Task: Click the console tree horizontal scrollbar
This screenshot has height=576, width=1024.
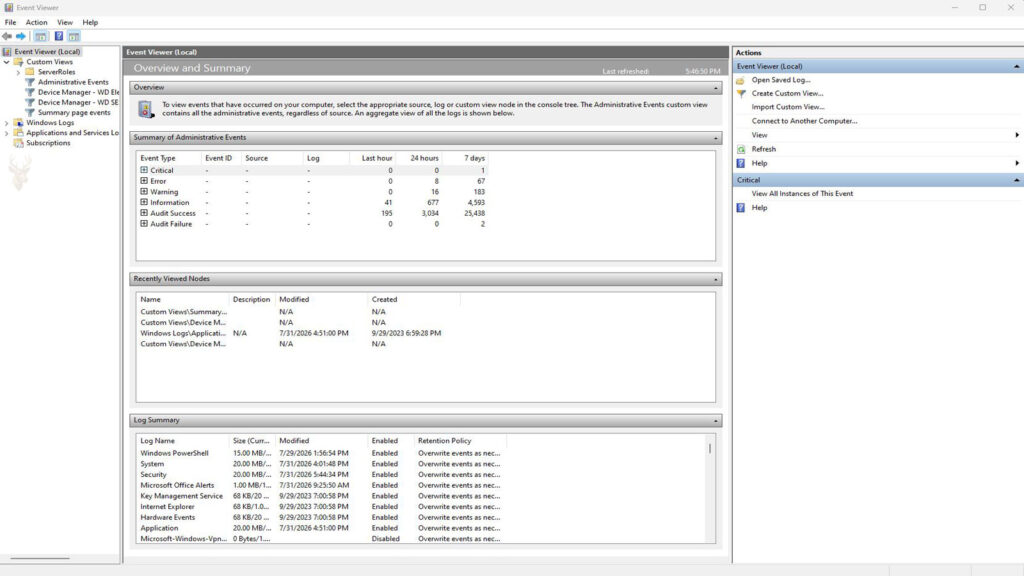Action: coord(39,558)
